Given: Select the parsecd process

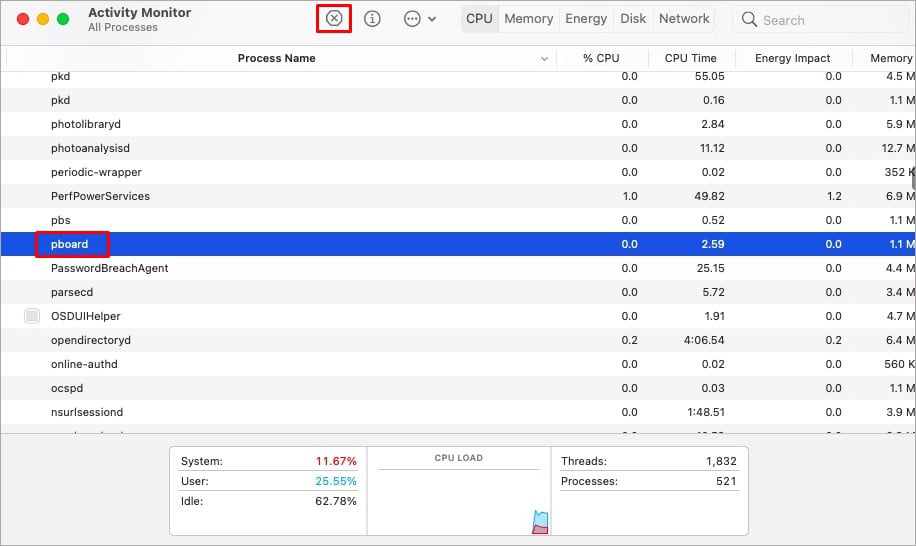Looking at the screenshot, I should point(72,292).
